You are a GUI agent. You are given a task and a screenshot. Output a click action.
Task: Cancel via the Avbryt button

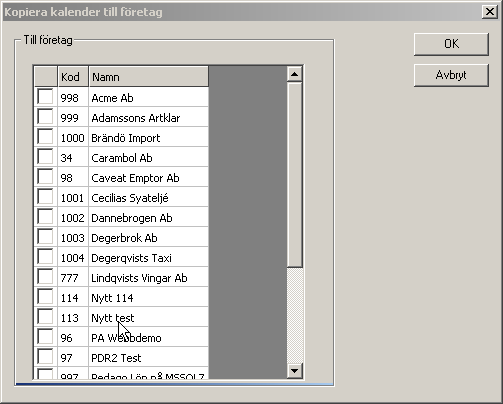[x=451, y=75]
